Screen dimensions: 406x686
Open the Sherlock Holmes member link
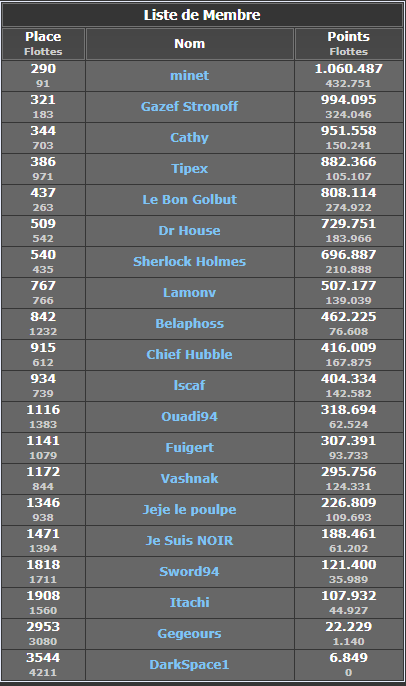point(189,262)
